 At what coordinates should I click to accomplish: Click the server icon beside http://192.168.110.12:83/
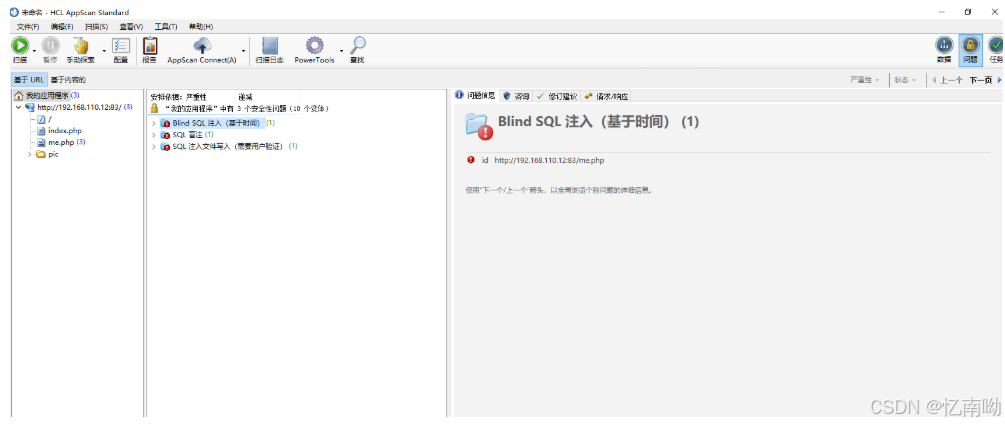(29, 107)
